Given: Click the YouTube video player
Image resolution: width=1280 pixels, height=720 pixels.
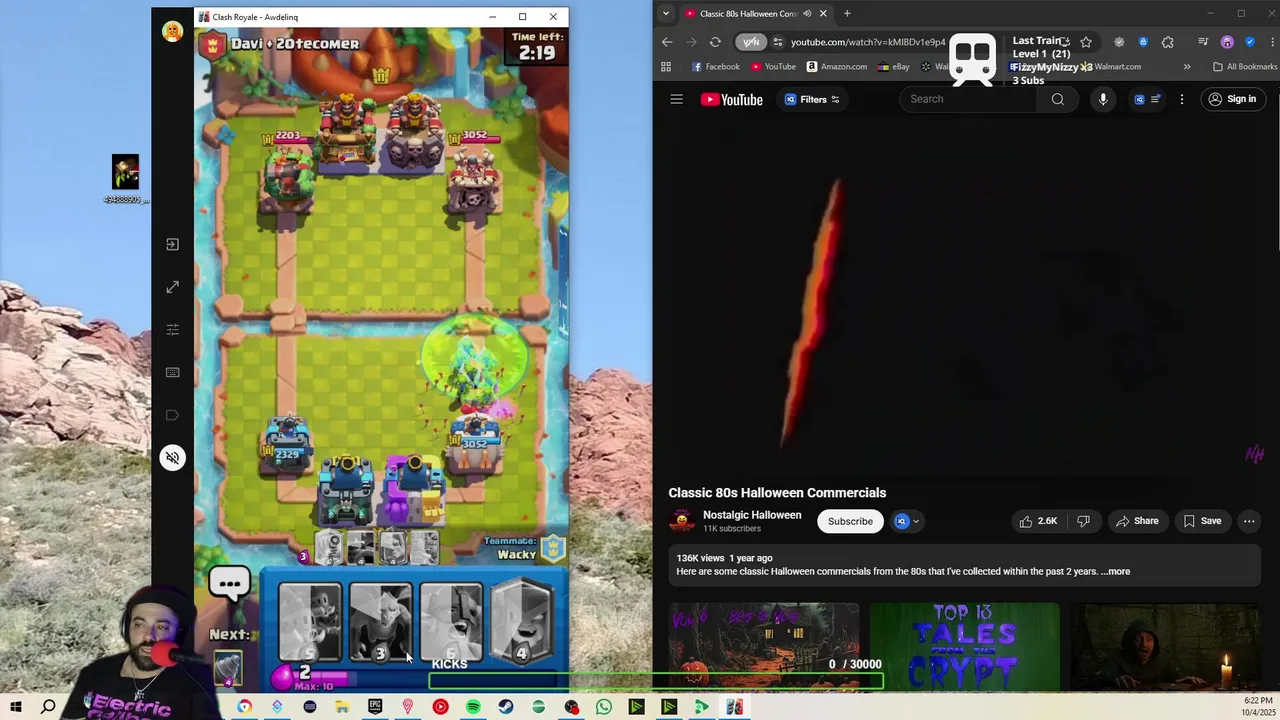Looking at the screenshot, I should click(966, 300).
